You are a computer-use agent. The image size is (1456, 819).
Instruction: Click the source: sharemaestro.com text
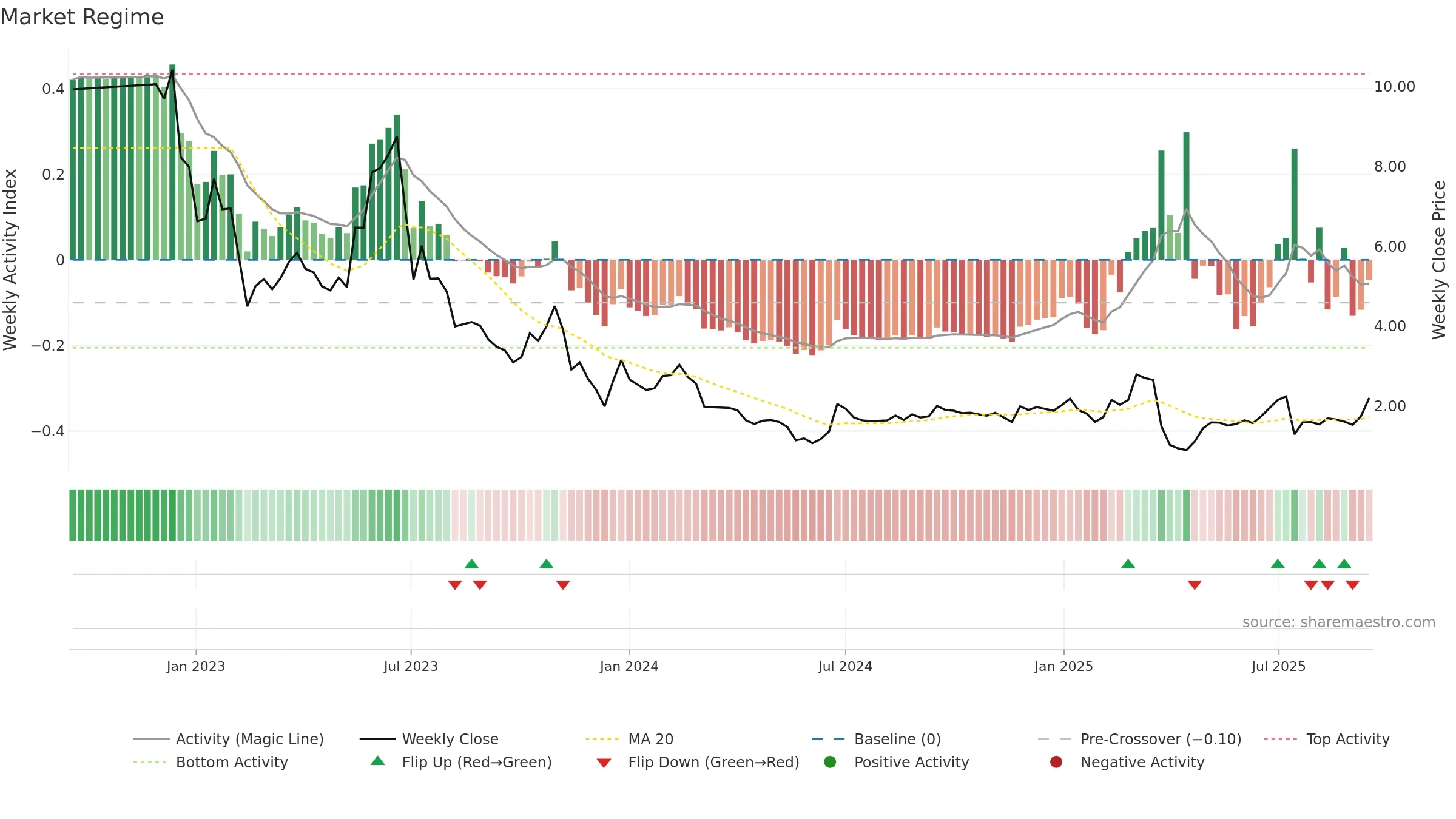pos(1339,622)
